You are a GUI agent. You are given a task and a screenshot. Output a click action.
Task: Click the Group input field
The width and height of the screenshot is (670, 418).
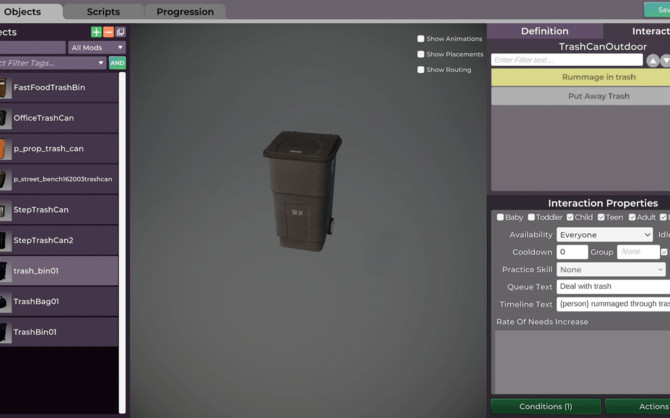click(x=638, y=252)
